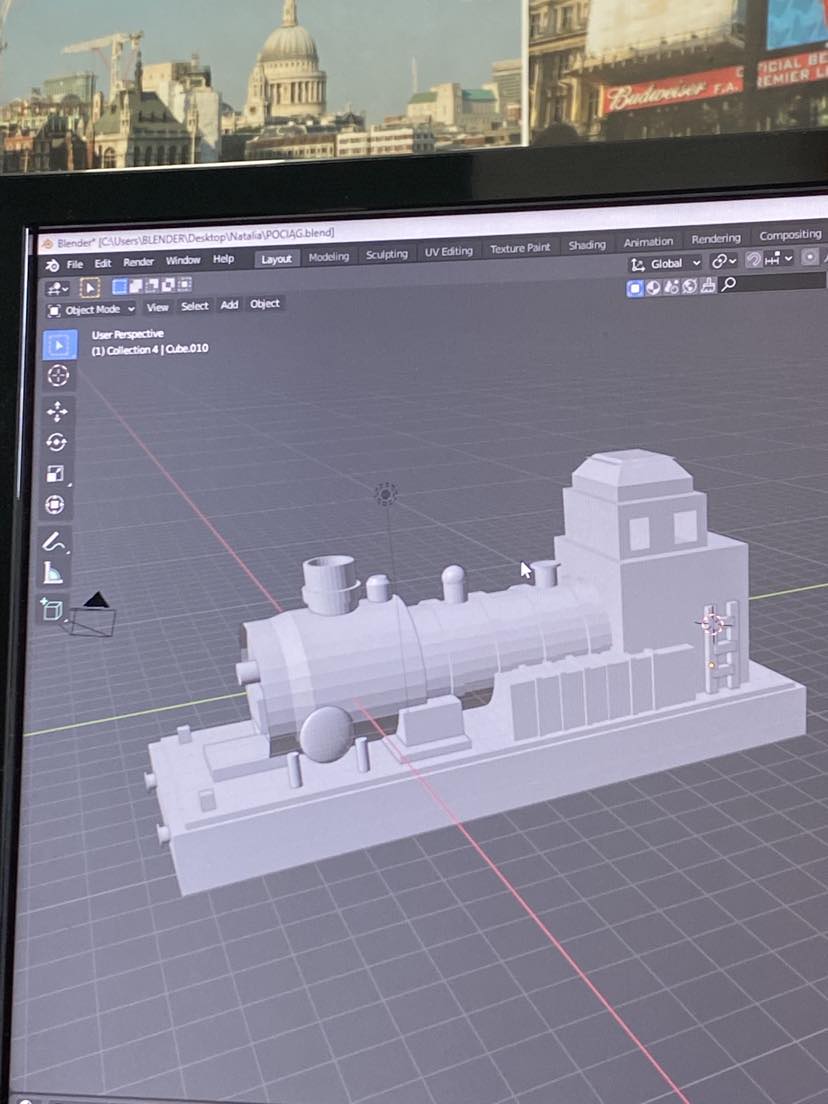Set selection mode to invert

(168, 284)
